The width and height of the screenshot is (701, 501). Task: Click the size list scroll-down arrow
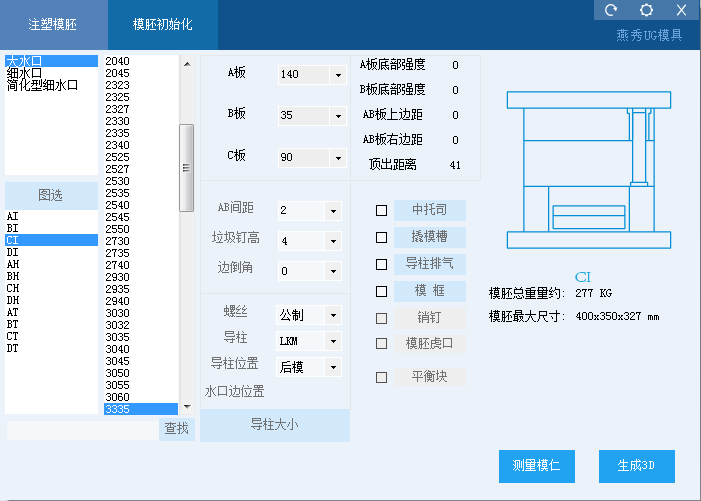pos(187,407)
